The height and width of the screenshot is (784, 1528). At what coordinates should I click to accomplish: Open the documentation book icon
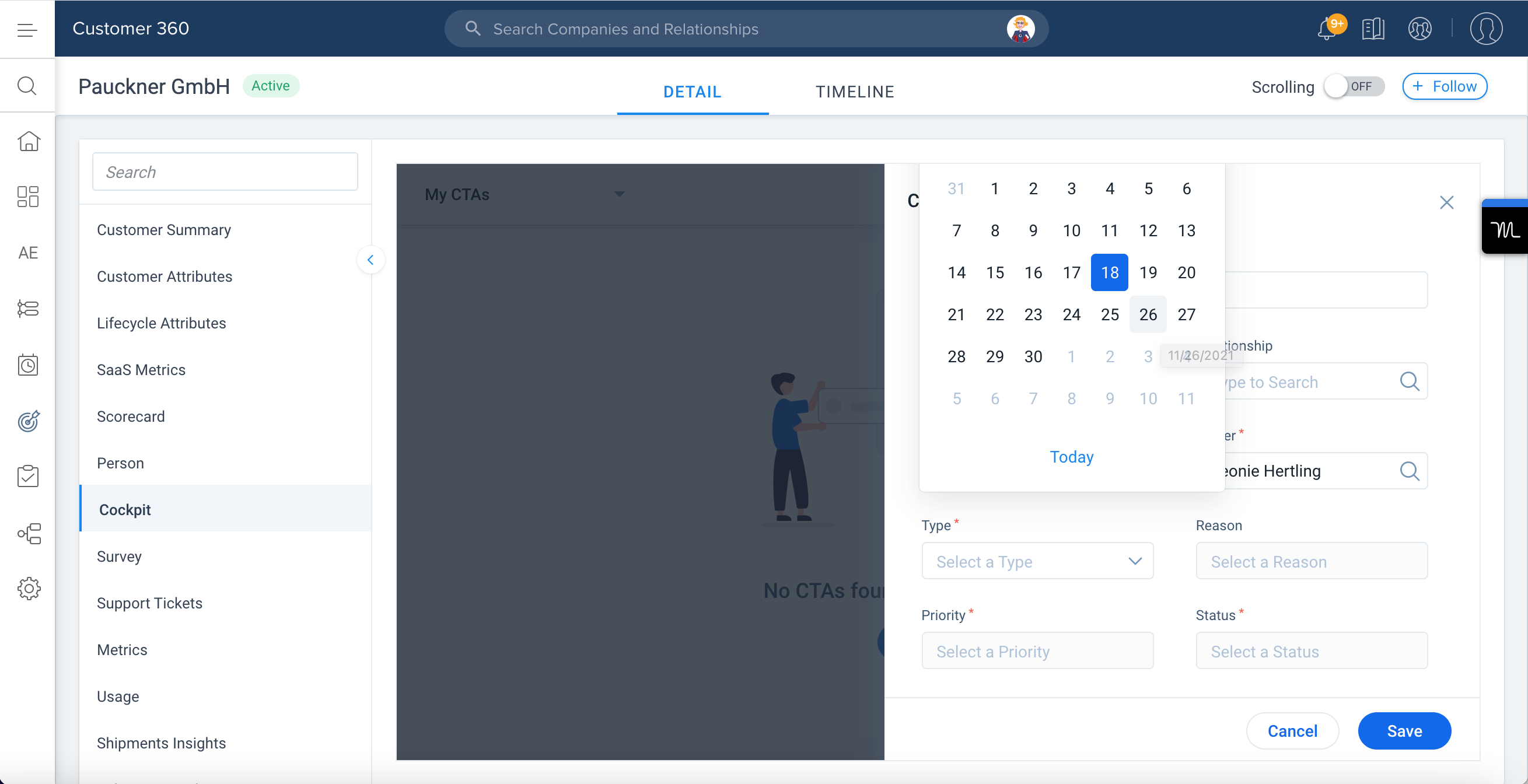(x=1373, y=29)
